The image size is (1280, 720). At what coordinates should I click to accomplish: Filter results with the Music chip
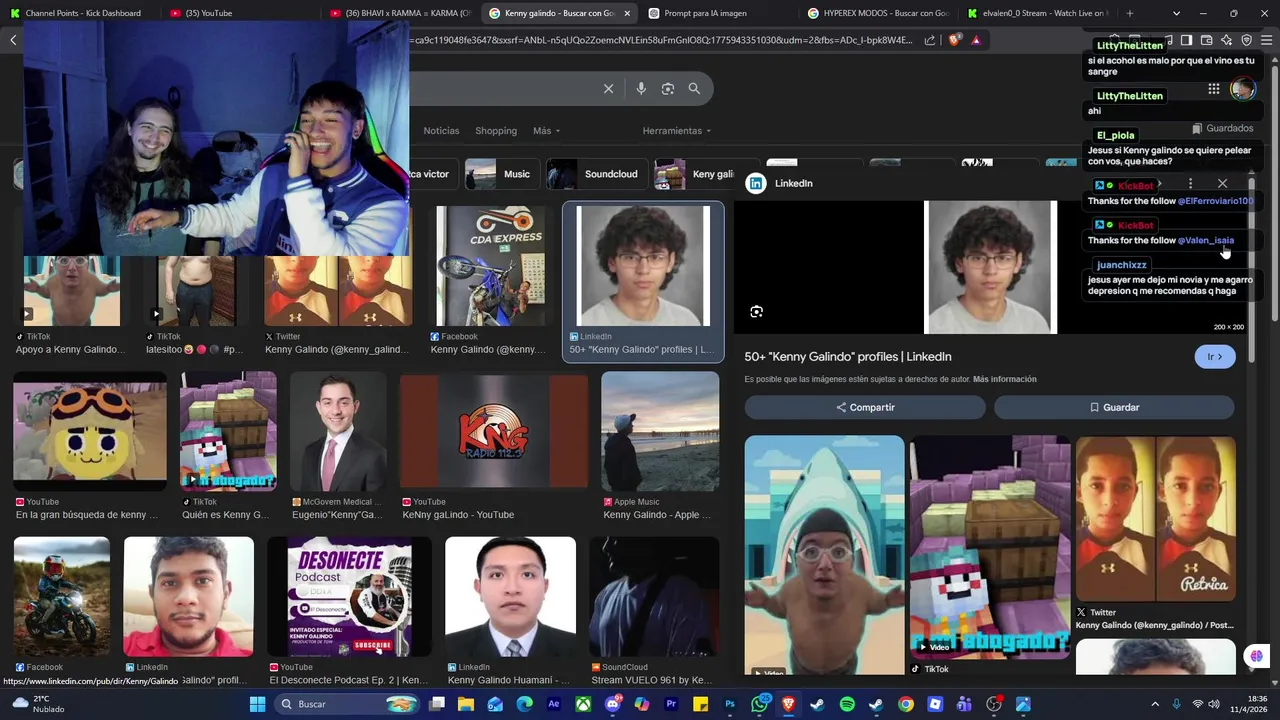[x=503, y=174]
